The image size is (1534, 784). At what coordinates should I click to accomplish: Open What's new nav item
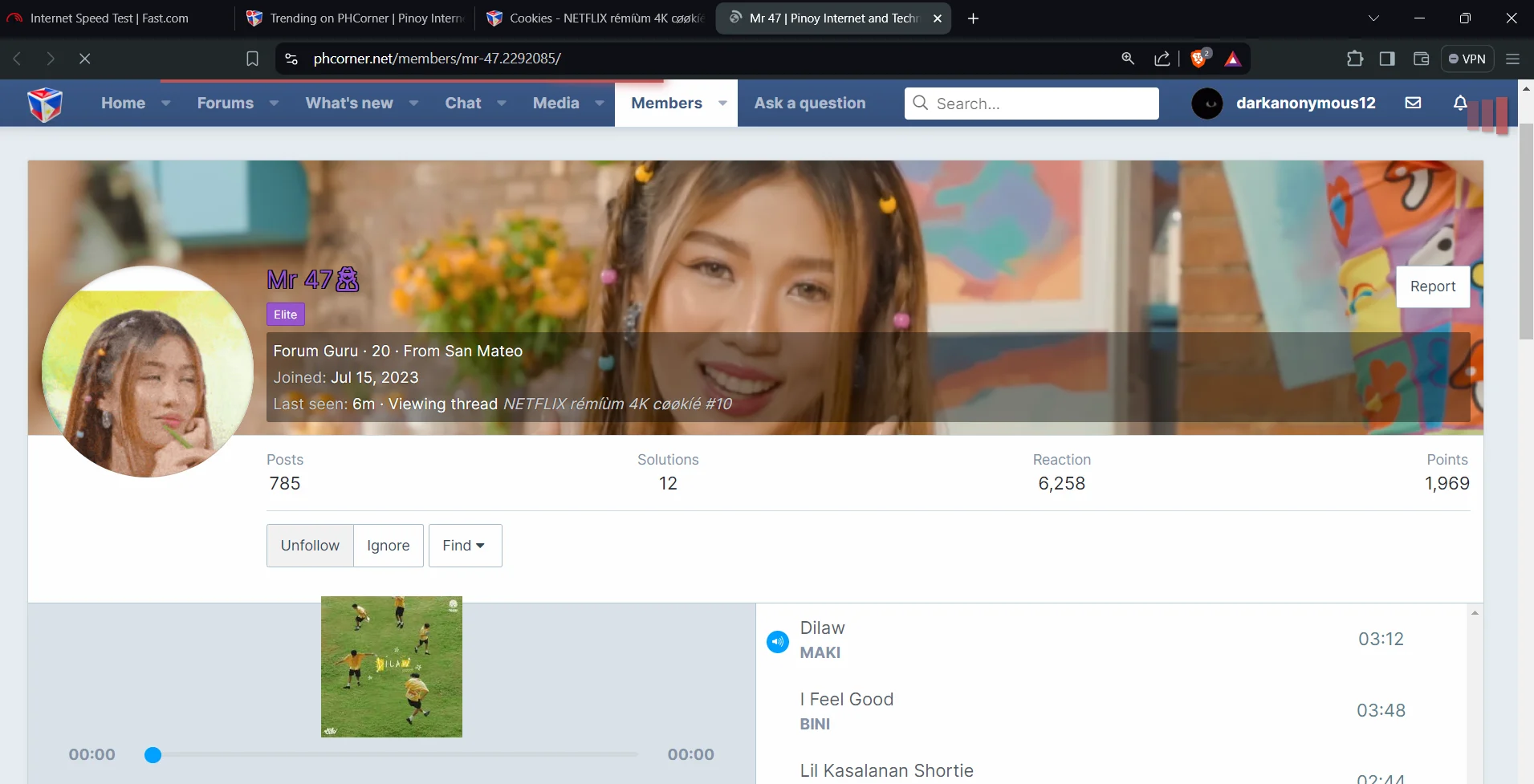[x=349, y=103]
